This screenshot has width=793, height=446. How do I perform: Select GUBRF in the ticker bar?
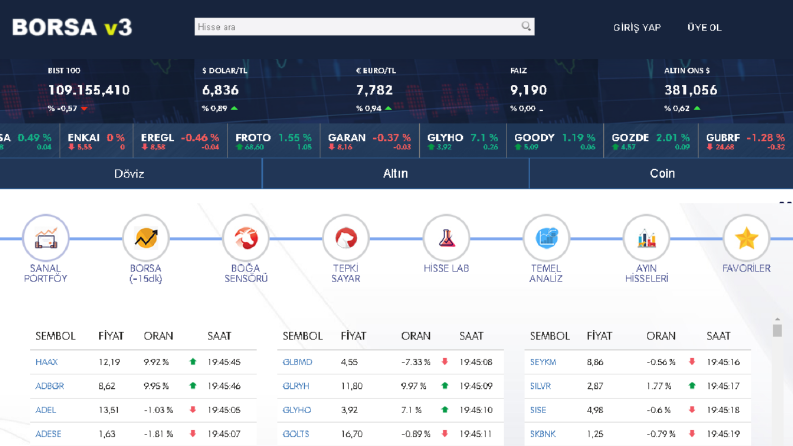pos(745,141)
